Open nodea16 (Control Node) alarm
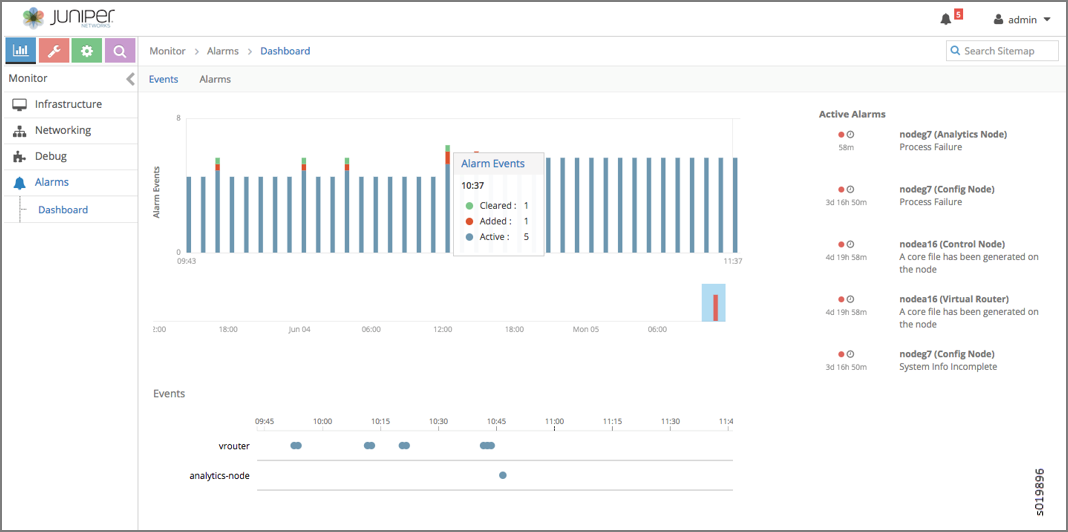Viewport: 1068px width, 532px height. (952, 244)
